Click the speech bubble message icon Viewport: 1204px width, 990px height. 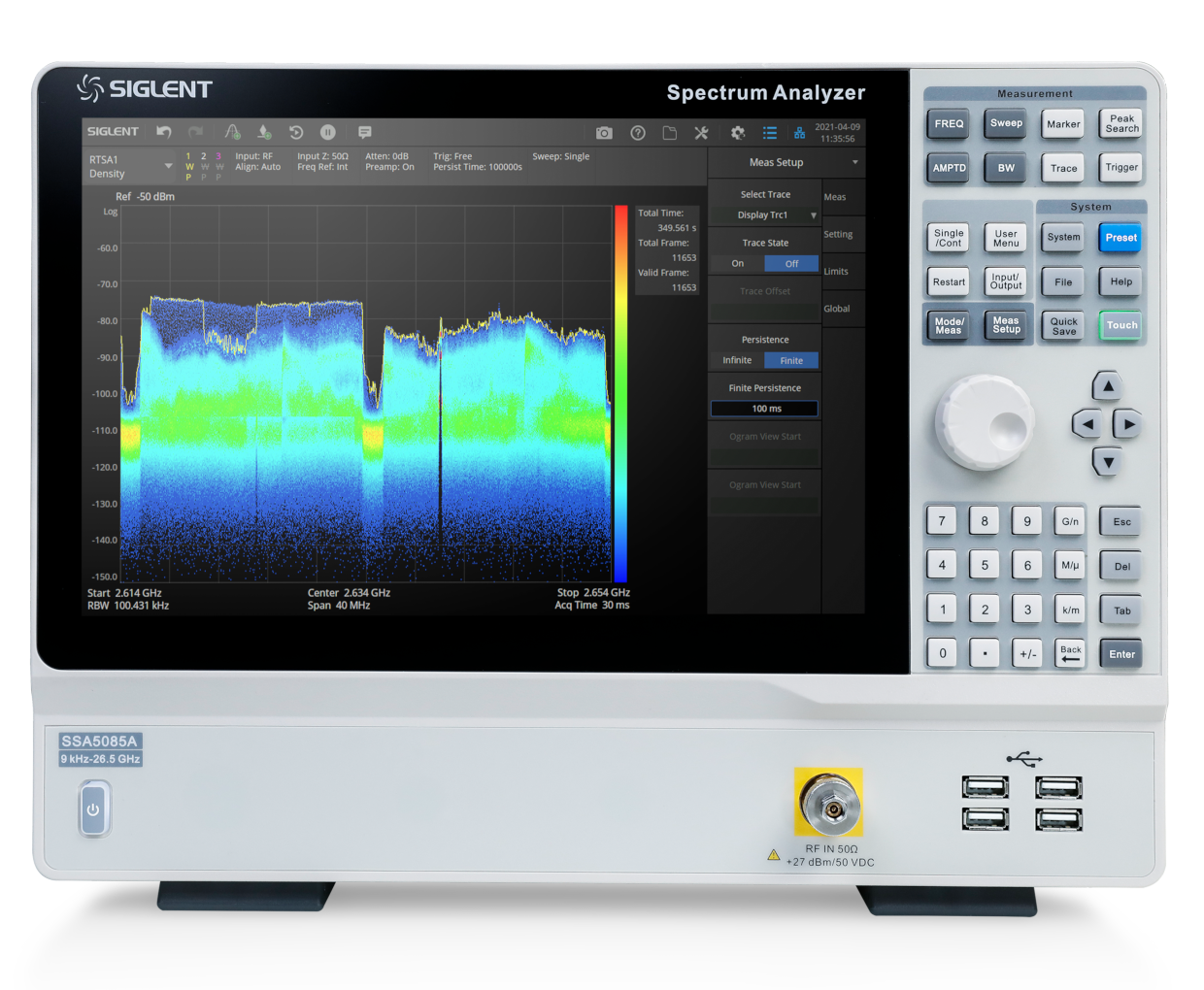(x=365, y=132)
